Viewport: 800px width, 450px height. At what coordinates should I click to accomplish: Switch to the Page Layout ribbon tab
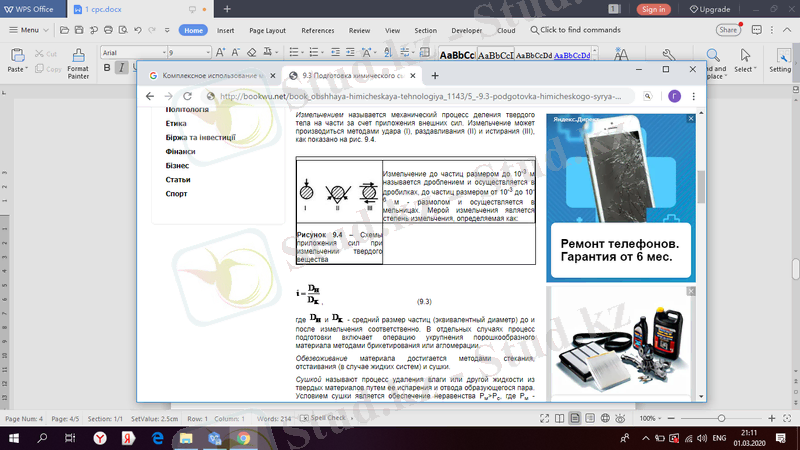tap(269, 30)
